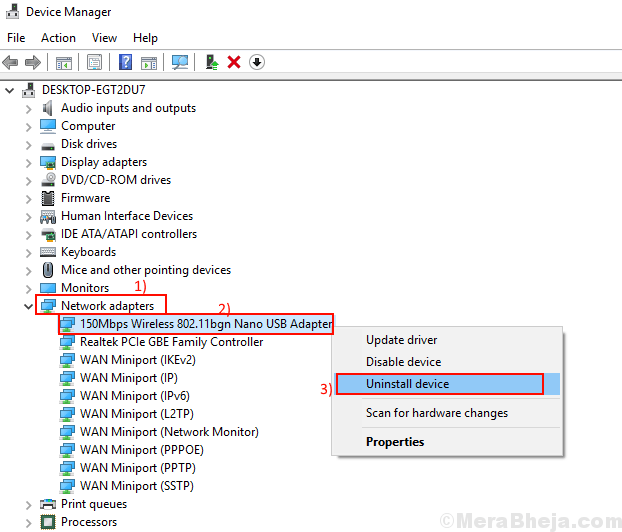Open the File menu
This screenshot has height=532, width=622.
pos(16,38)
